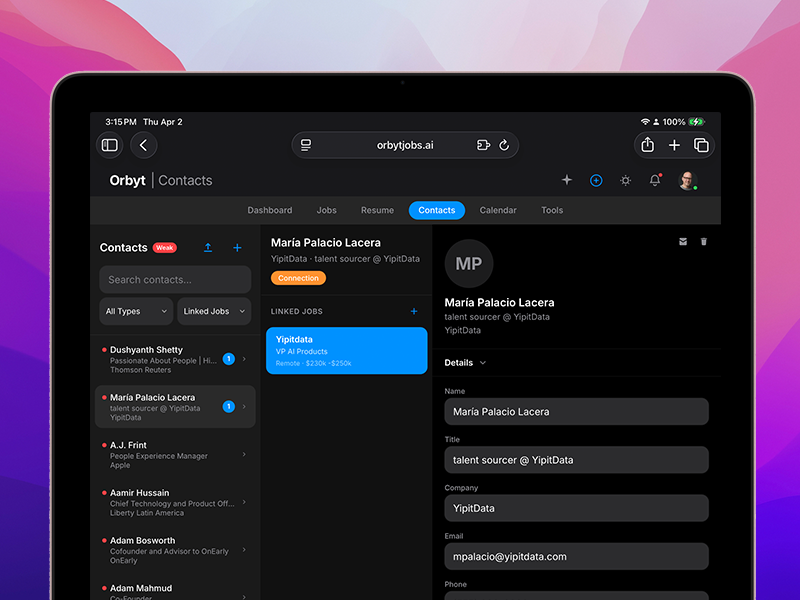Reload the orbytjobs.ai page
The width and height of the screenshot is (800, 600).
point(504,145)
